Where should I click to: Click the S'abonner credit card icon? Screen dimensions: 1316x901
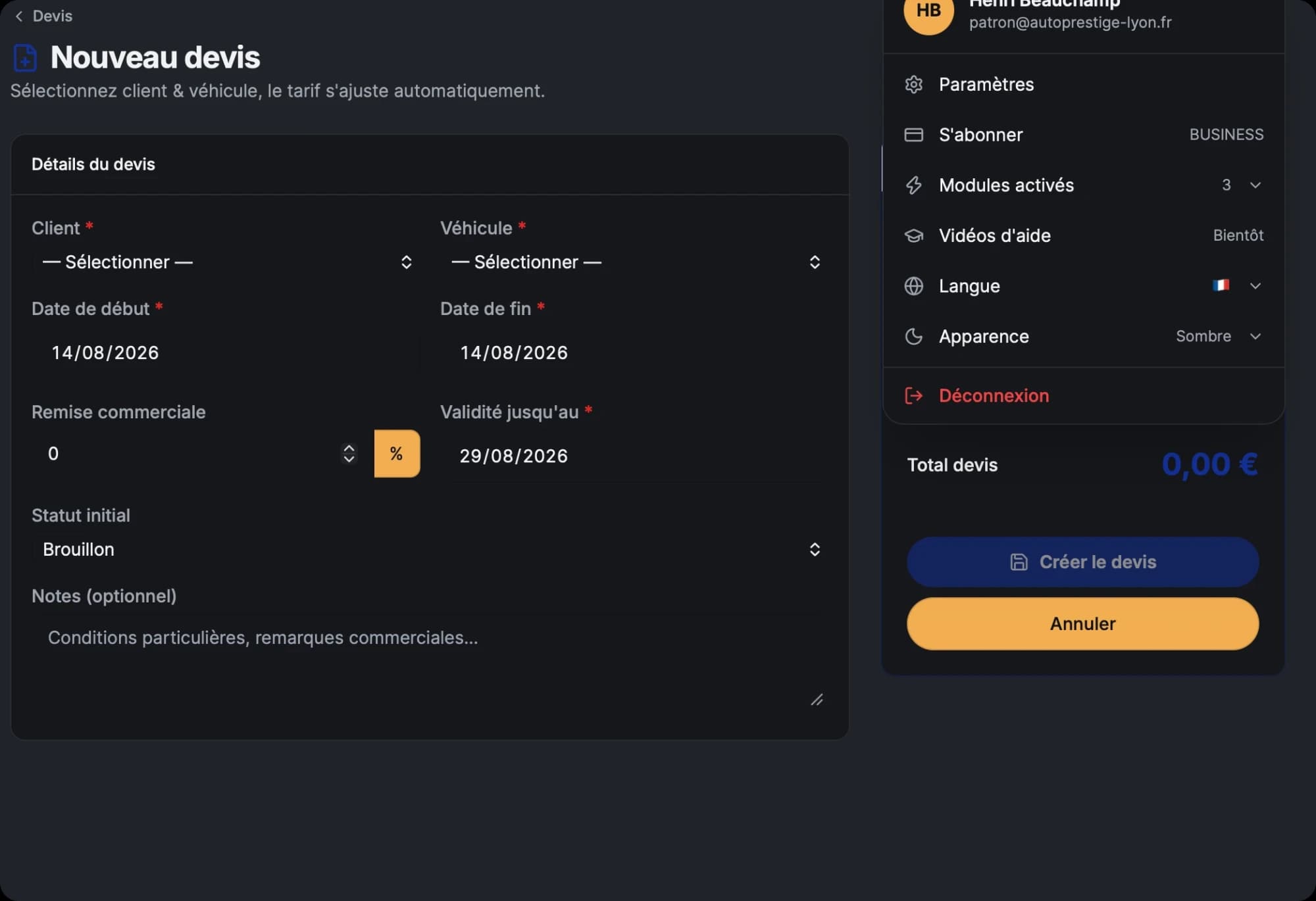click(x=913, y=135)
